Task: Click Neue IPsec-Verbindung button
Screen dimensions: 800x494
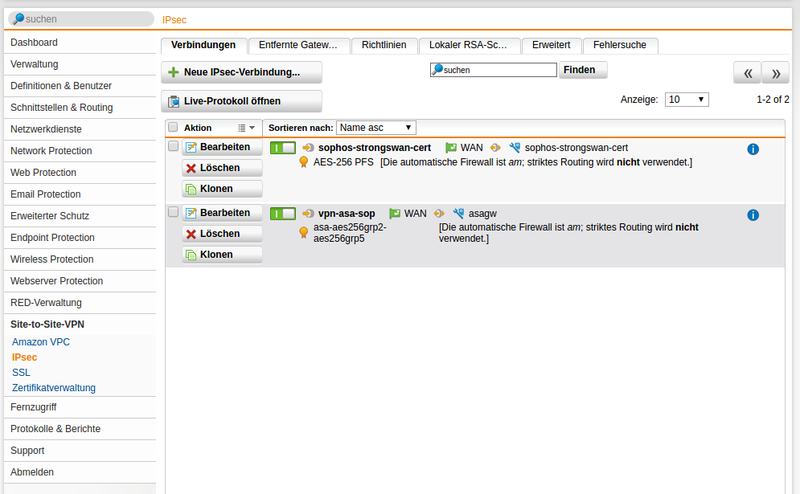Action: (x=241, y=73)
